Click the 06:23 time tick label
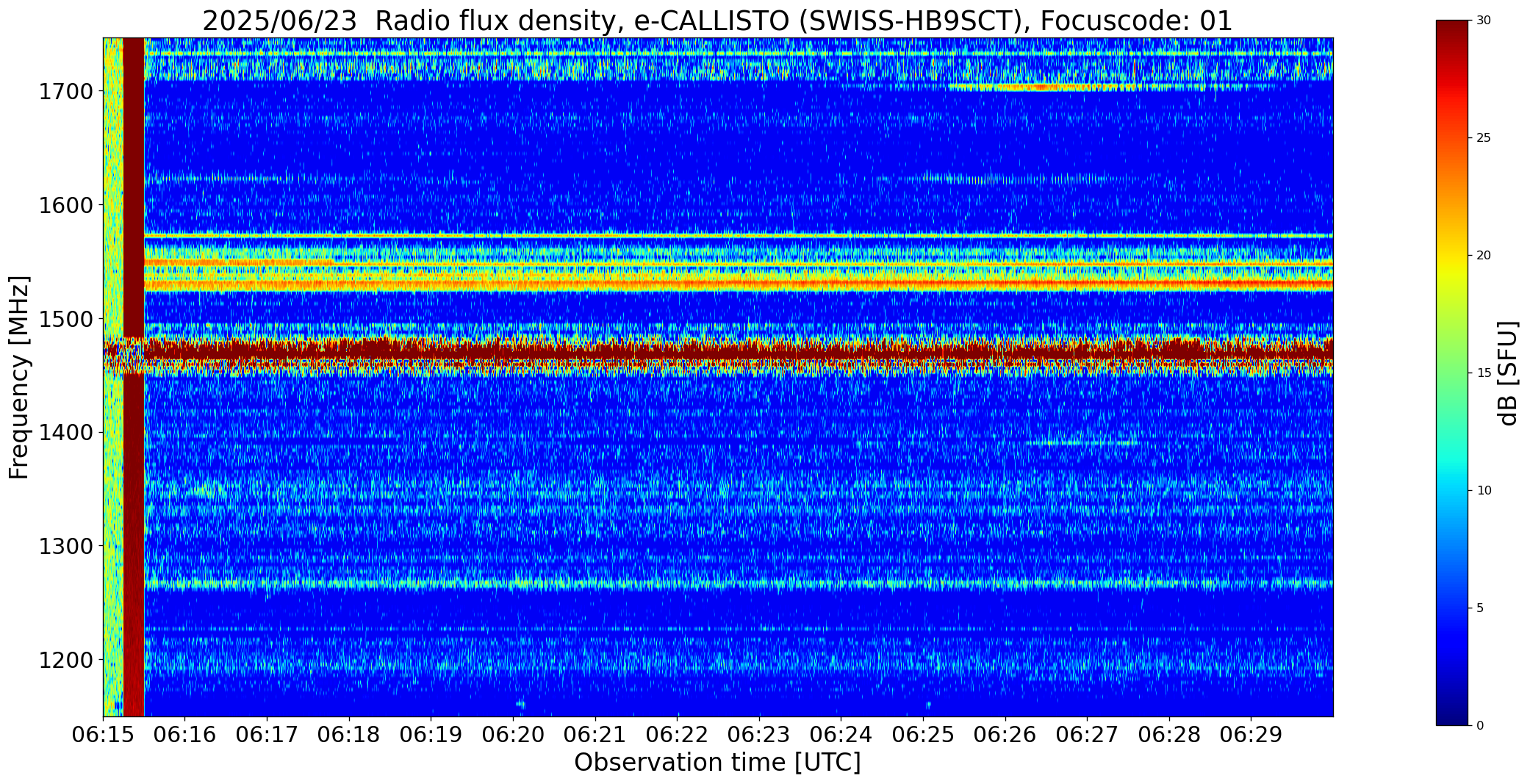Image resolution: width=1530 pixels, height=784 pixels. [x=759, y=735]
